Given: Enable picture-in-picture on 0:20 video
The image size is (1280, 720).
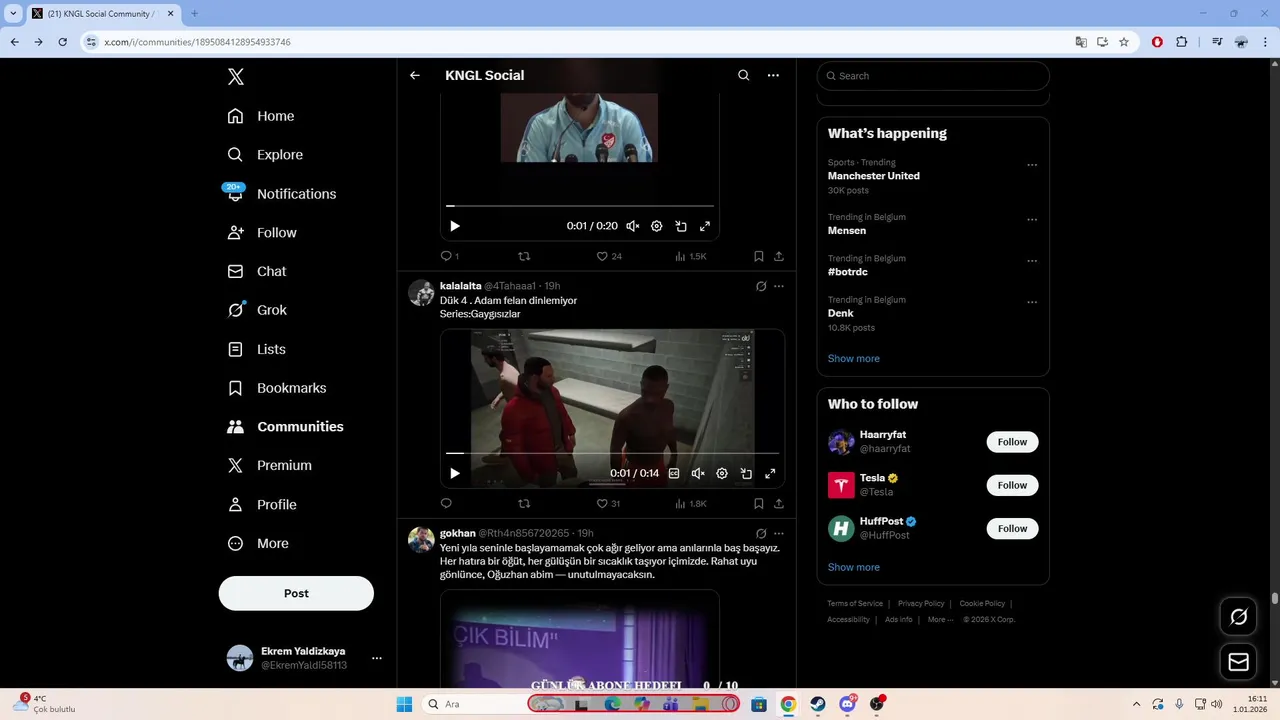Looking at the screenshot, I should tap(681, 226).
